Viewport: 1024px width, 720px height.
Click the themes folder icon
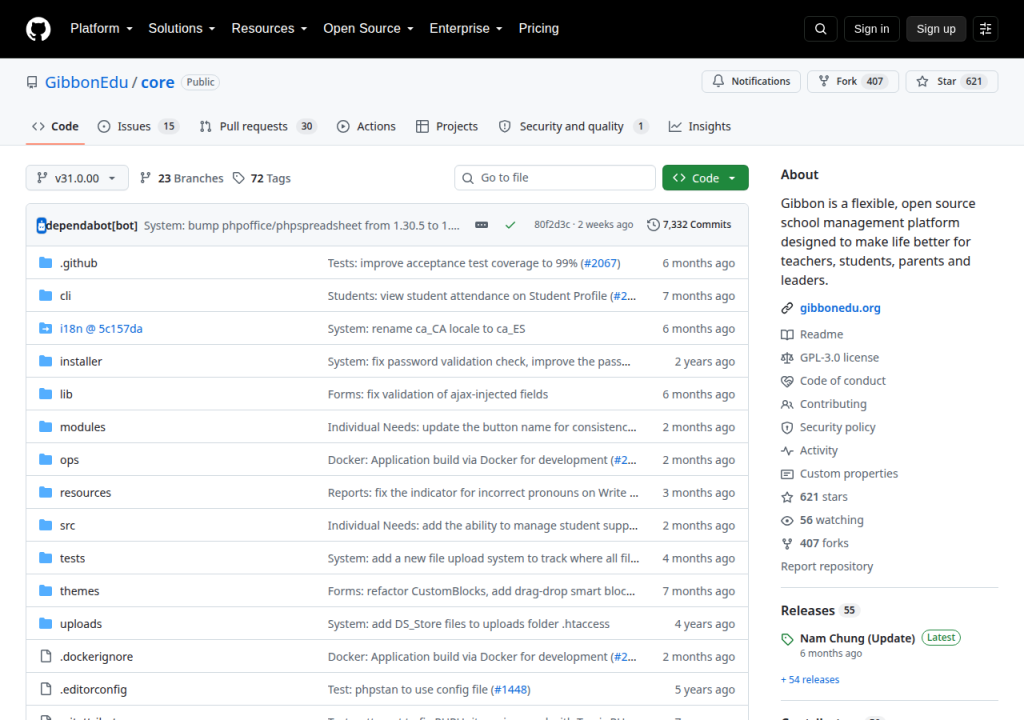click(45, 591)
